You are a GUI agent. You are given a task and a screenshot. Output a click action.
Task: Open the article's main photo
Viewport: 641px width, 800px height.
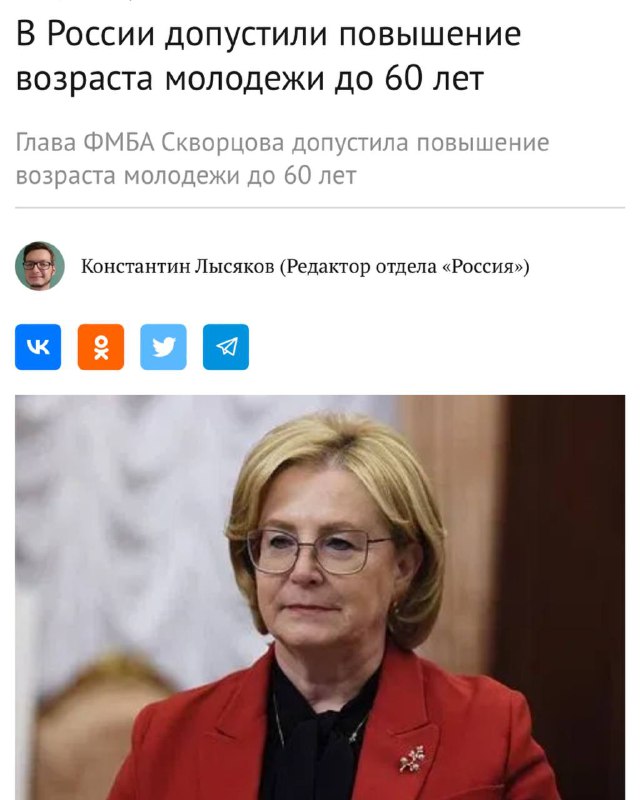pyautogui.click(x=320, y=597)
